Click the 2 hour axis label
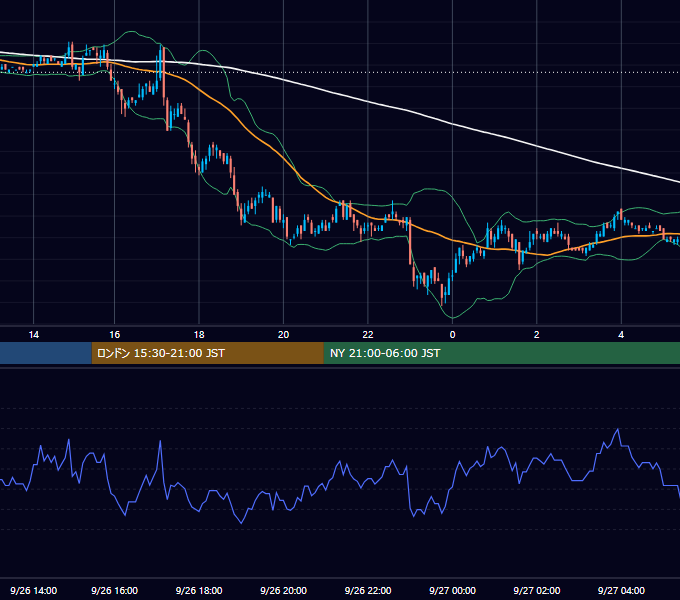This screenshot has height=600, width=680. coord(536,335)
